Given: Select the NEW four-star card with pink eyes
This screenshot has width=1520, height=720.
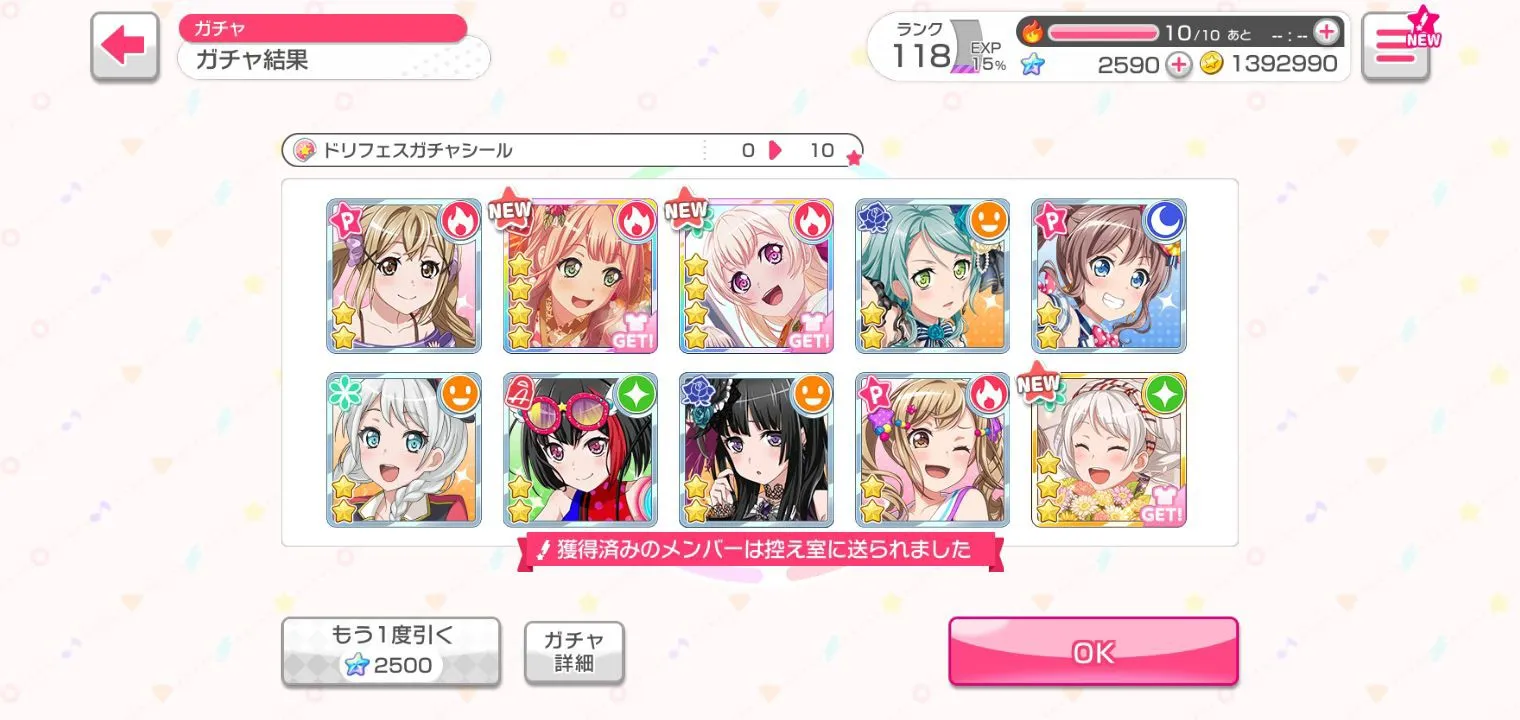Looking at the screenshot, I should click(756, 276).
